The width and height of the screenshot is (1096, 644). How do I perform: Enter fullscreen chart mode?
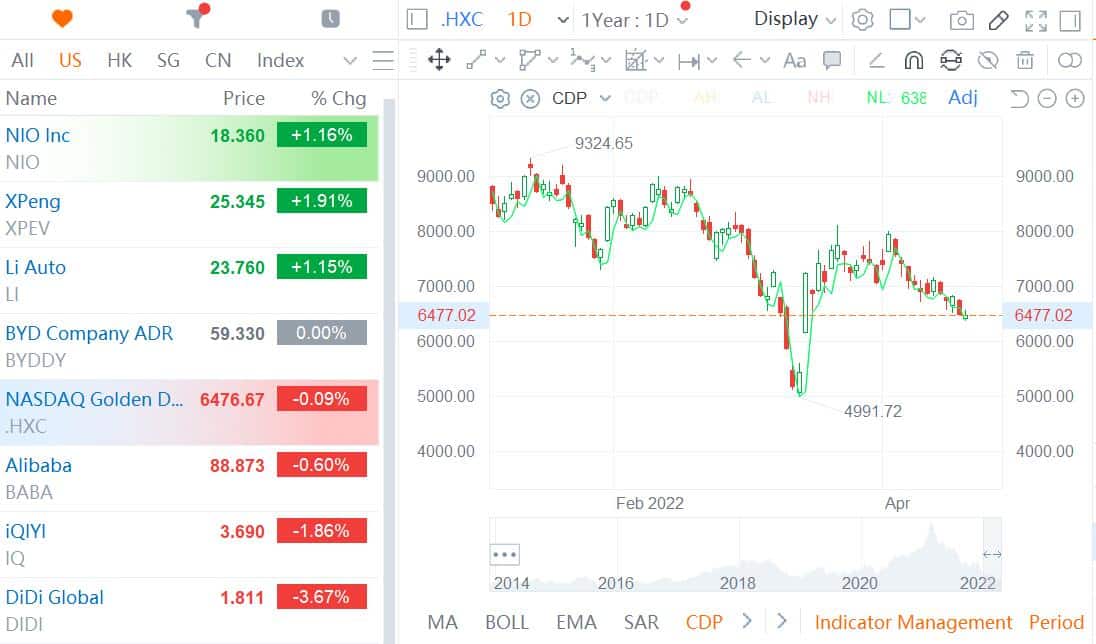1036,20
